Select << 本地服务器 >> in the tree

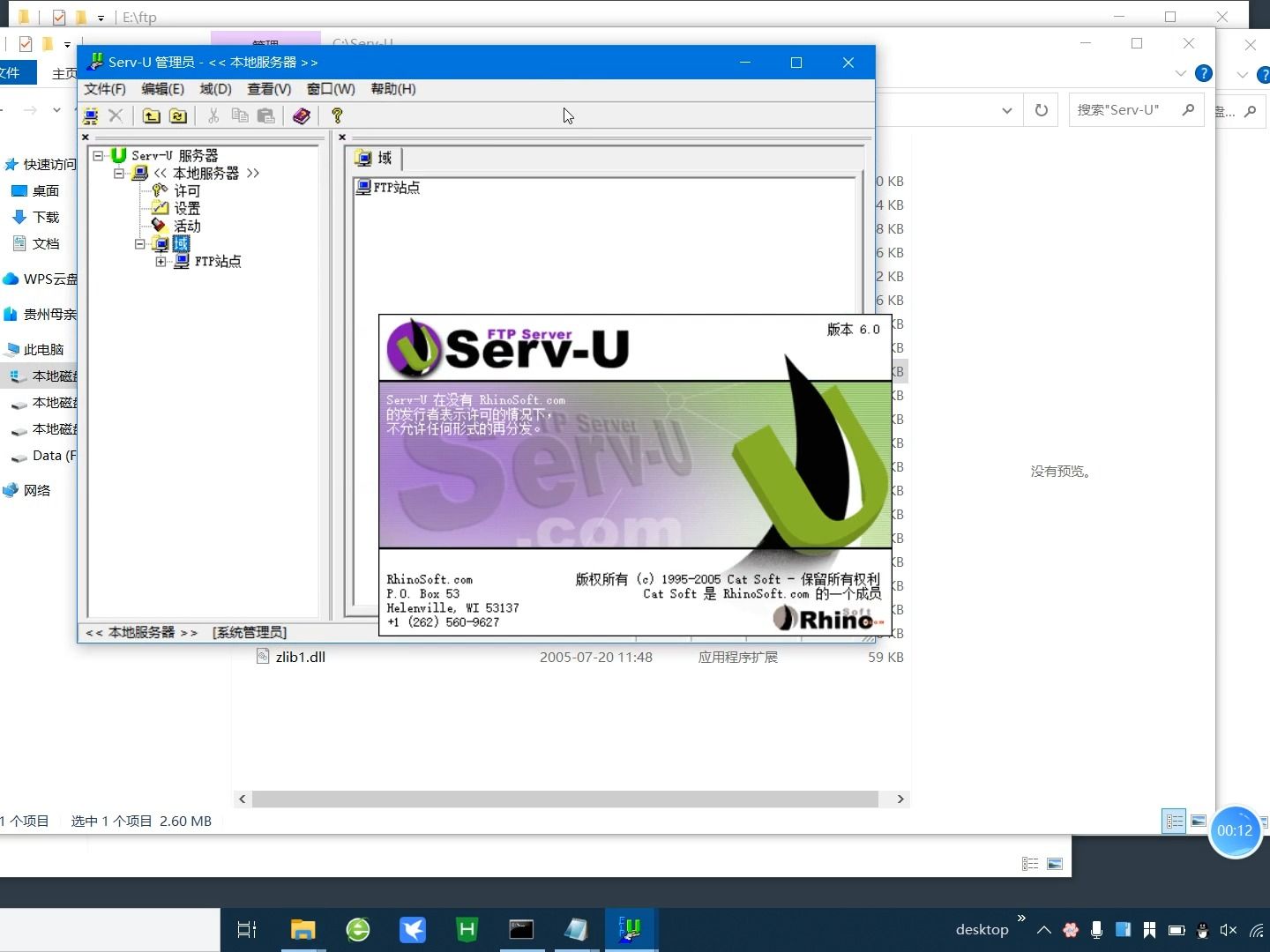point(206,173)
